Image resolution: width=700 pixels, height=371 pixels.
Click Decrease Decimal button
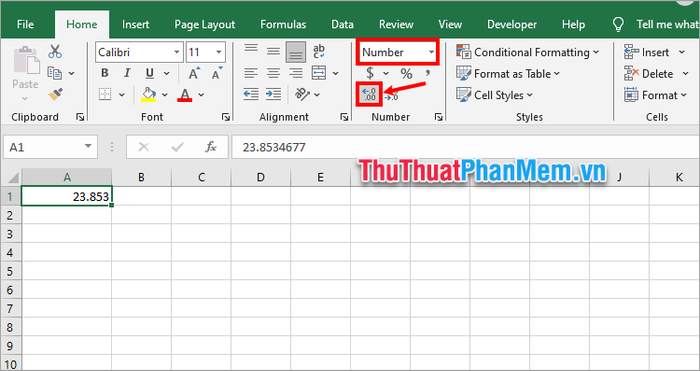[392, 95]
